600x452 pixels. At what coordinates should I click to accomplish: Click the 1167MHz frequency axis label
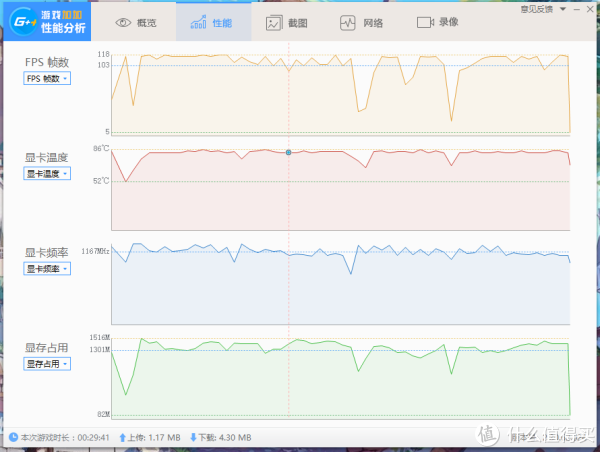(95, 251)
